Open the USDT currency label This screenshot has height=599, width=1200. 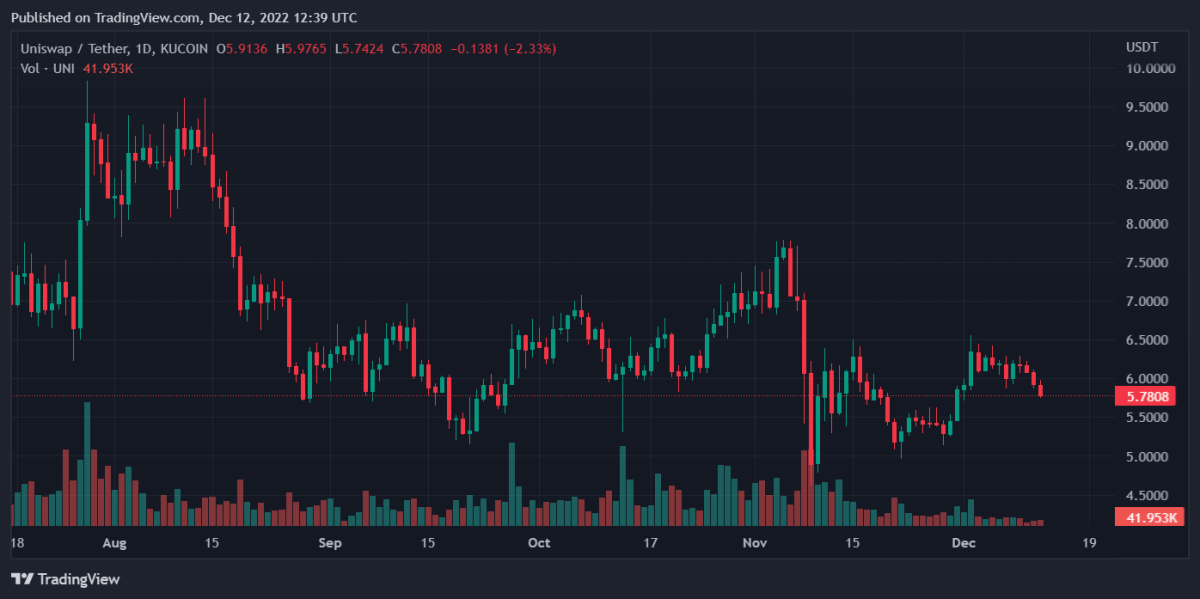click(x=1142, y=47)
